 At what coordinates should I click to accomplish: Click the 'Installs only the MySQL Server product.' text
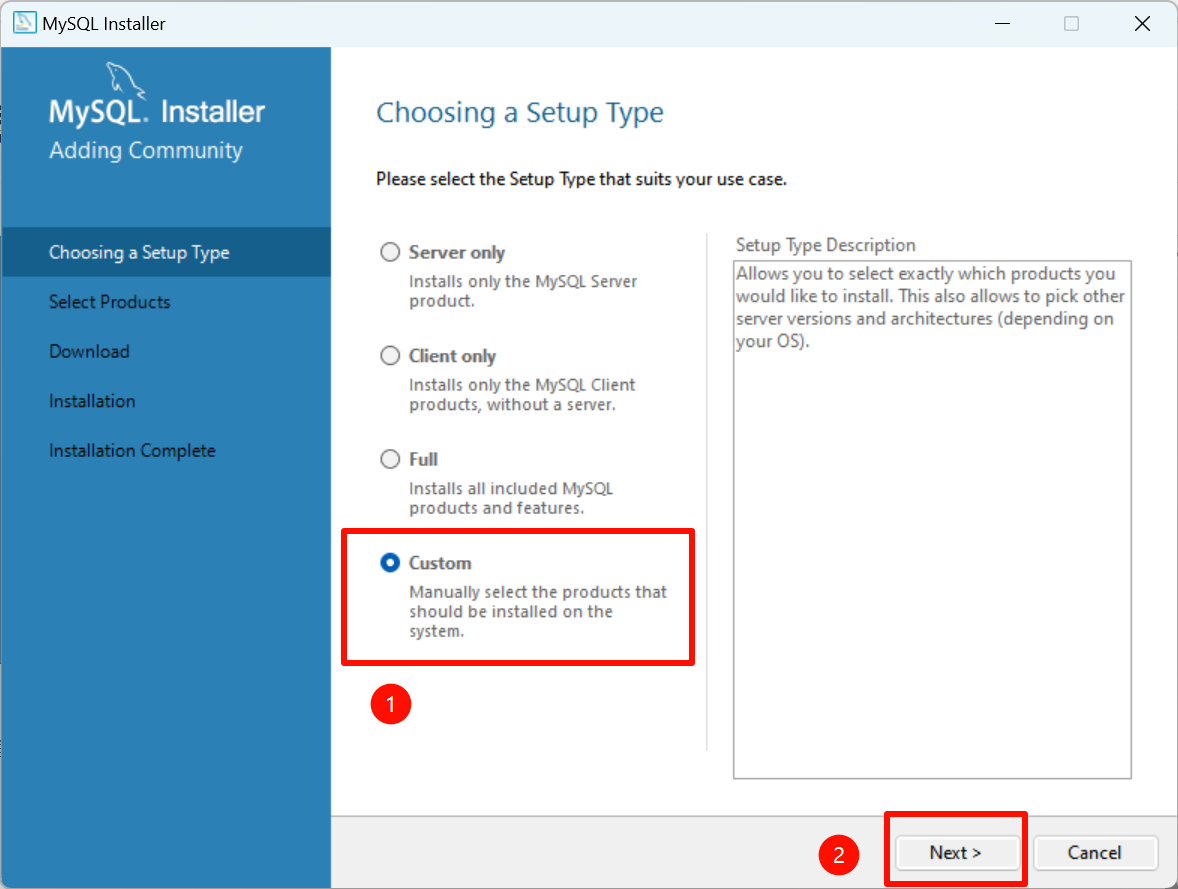point(523,291)
